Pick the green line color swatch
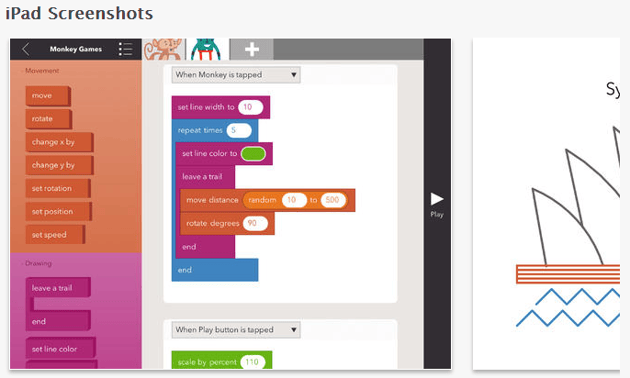This screenshot has height=378, width=630. [x=253, y=154]
